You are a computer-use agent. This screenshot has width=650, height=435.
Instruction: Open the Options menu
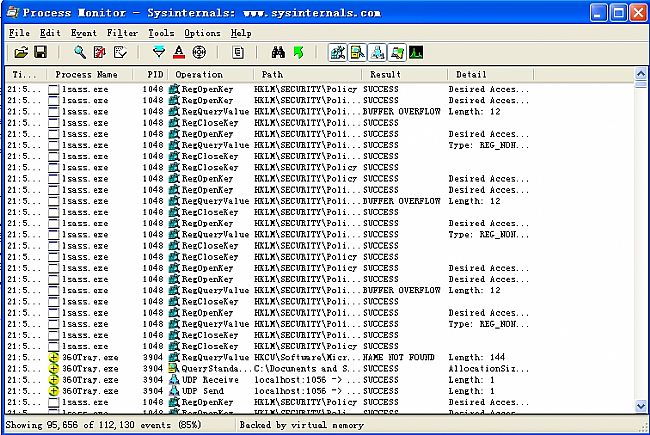click(202, 33)
